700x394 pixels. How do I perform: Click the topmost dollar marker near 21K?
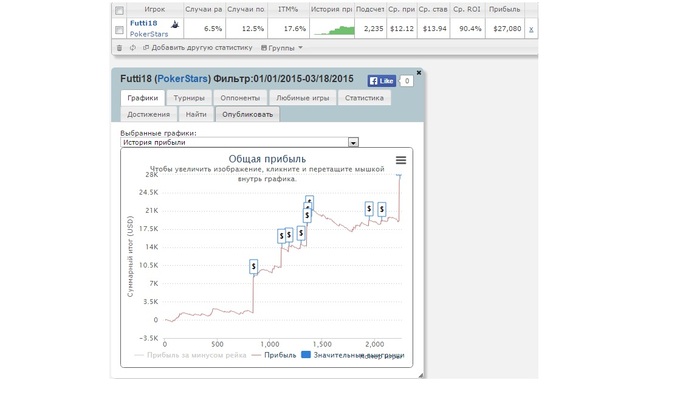point(309,201)
